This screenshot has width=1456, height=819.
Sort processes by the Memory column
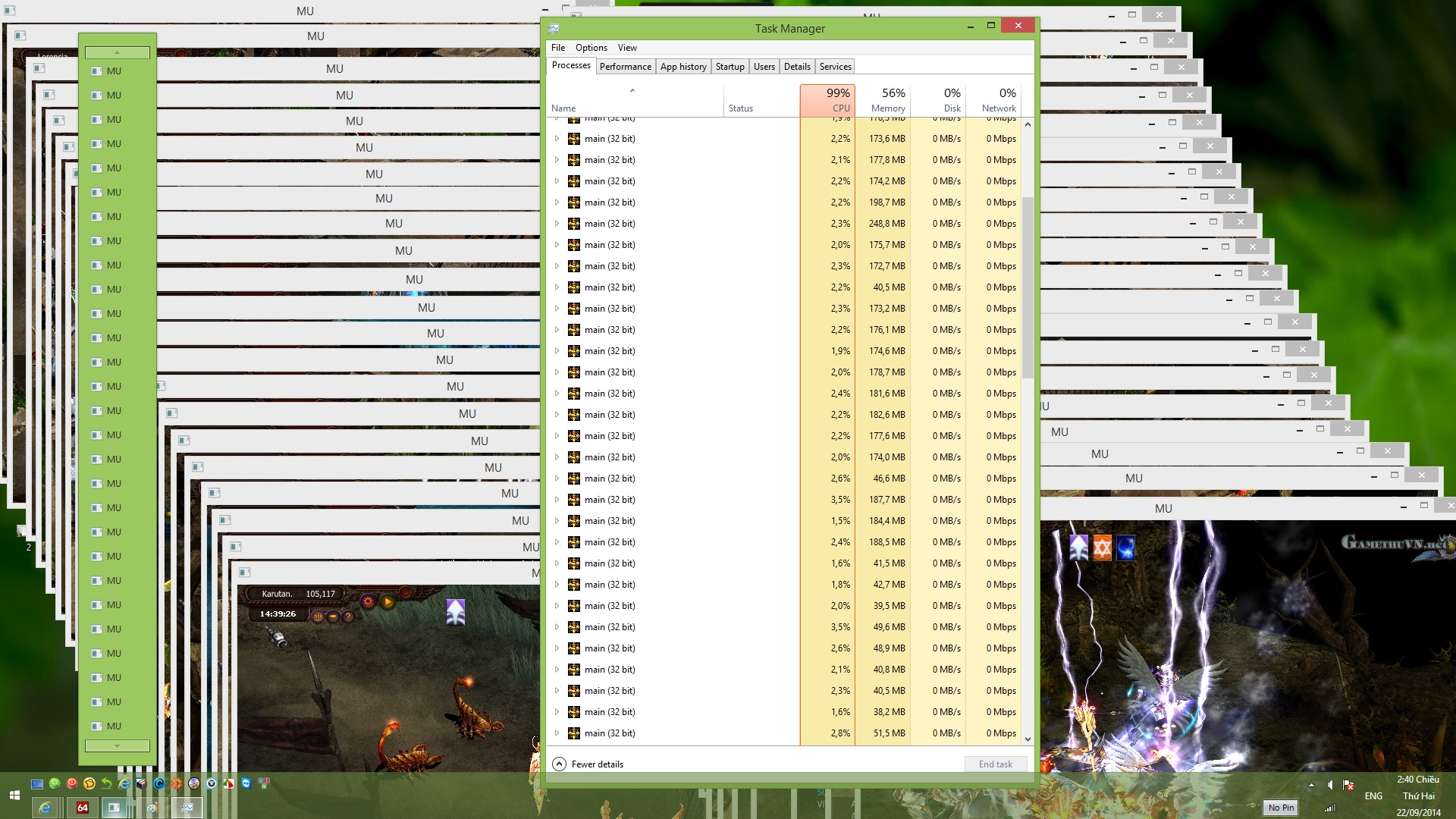(886, 100)
